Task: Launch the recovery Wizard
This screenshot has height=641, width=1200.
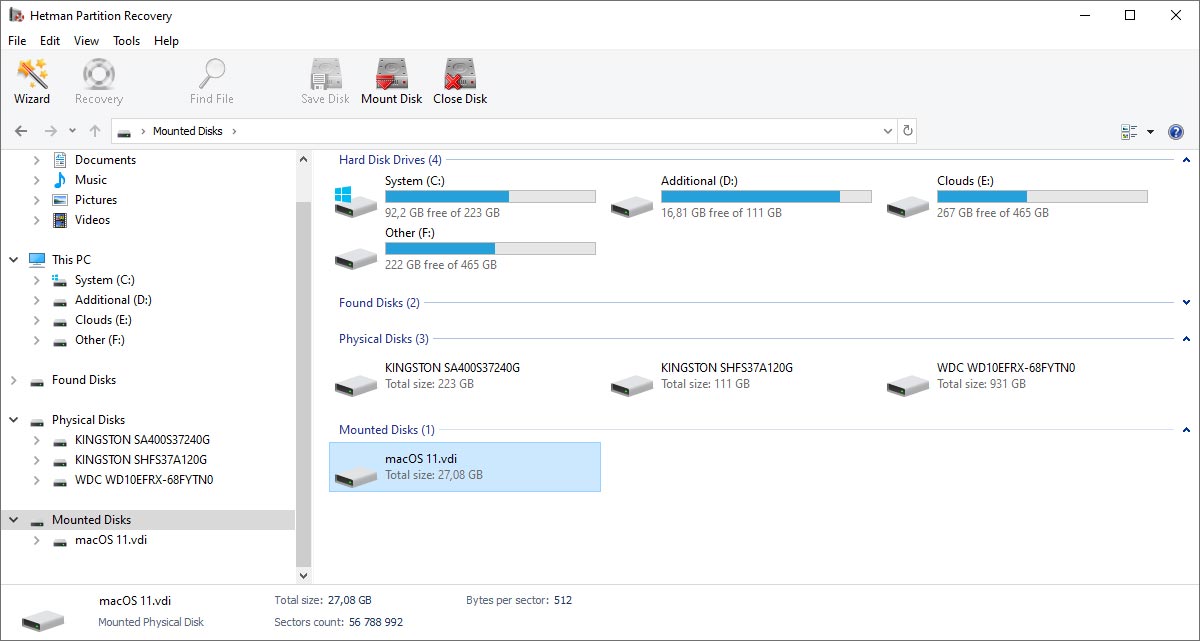Action: click(x=32, y=82)
